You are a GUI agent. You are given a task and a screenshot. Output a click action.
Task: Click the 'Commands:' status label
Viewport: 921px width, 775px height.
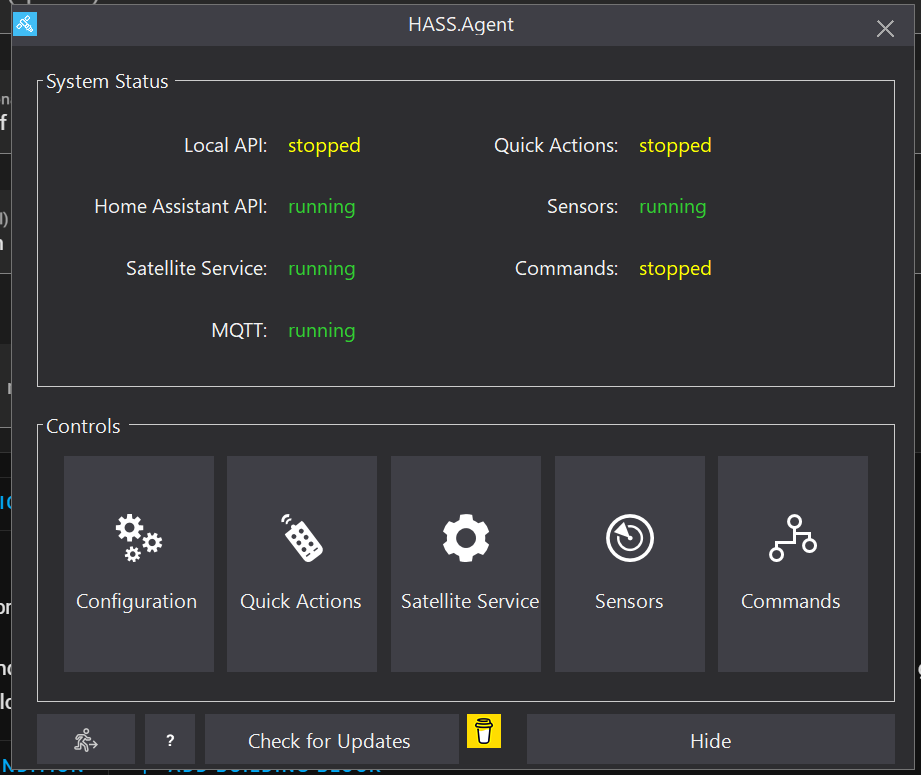coord(567,268)
